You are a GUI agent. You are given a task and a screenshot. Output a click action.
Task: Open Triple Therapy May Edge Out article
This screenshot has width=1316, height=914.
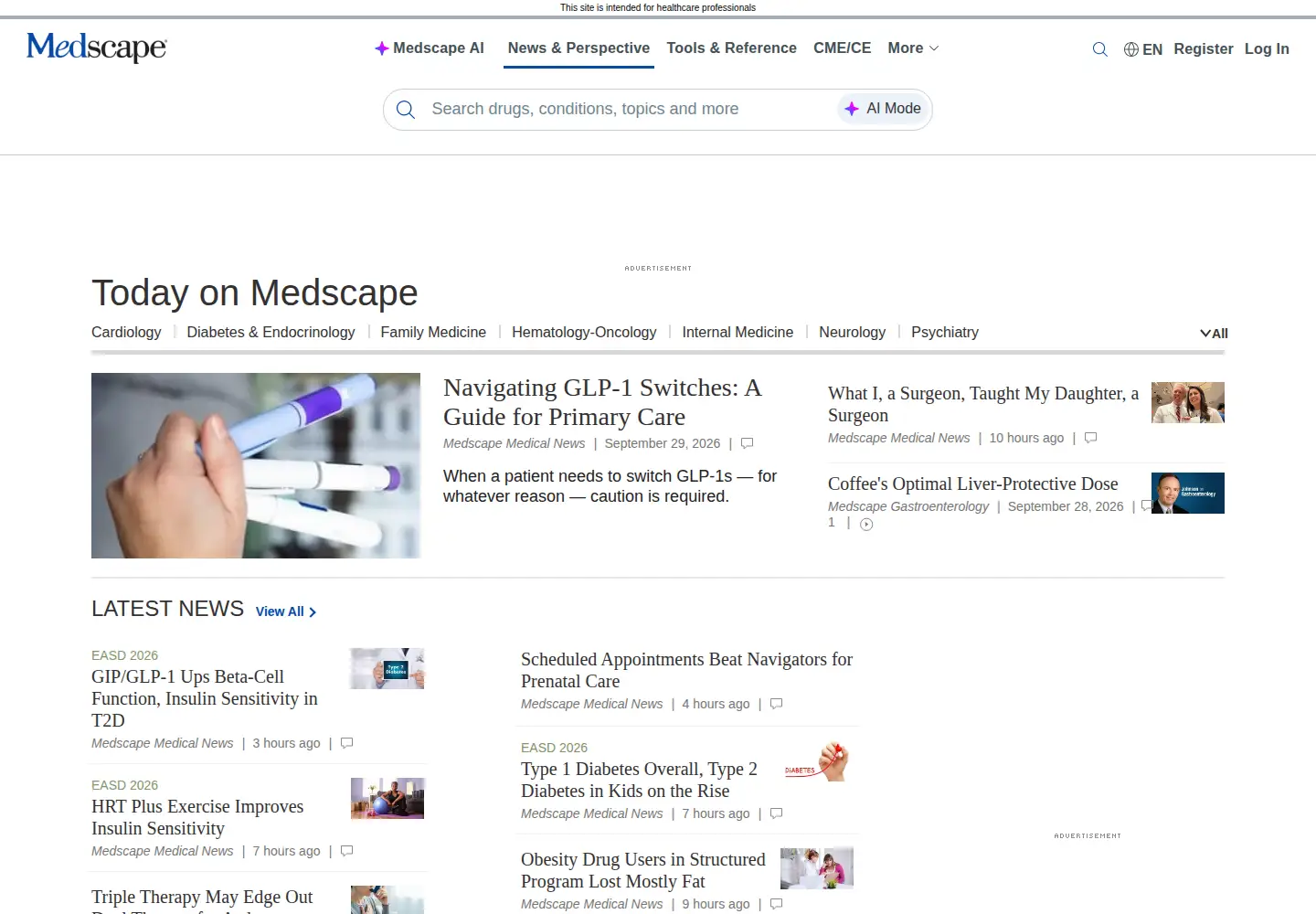(202, 898)
